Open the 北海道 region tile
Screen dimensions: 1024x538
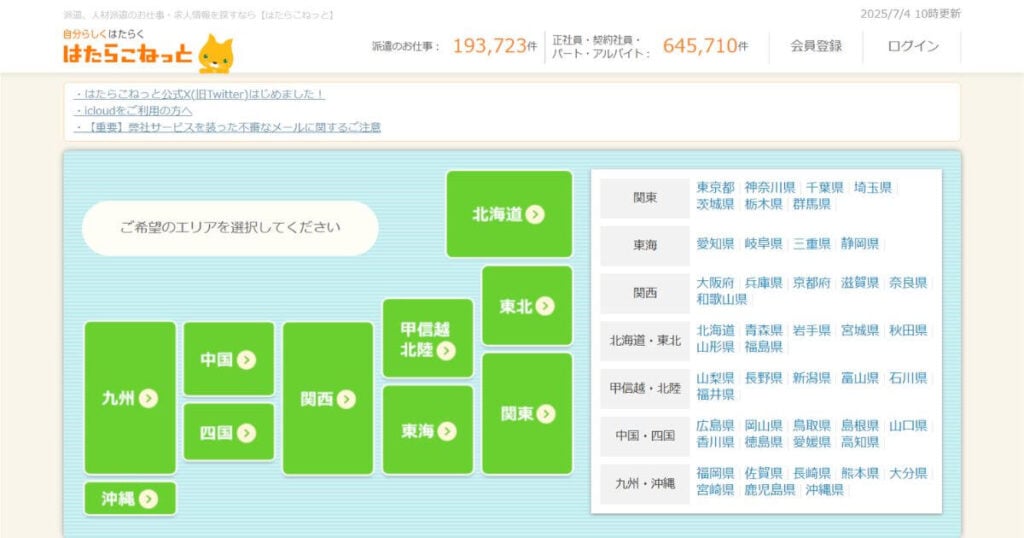pyautogui.click(x=509, y=214)
